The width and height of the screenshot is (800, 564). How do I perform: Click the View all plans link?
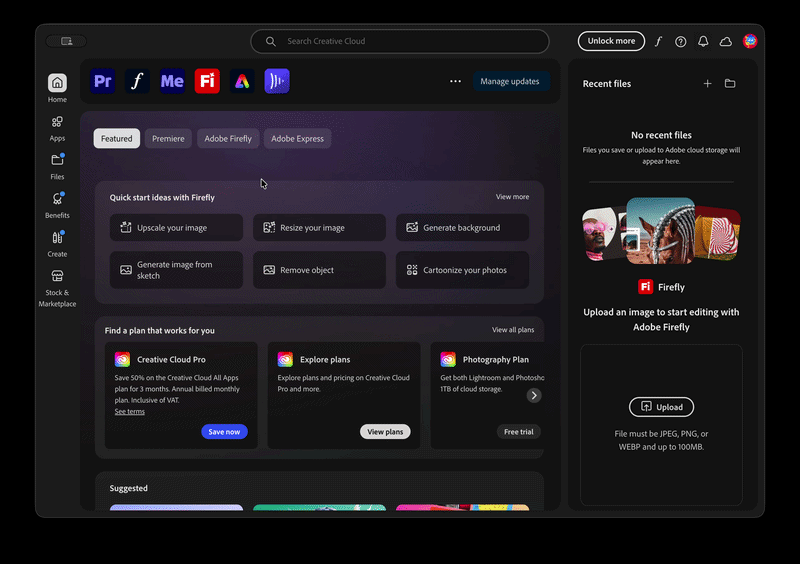[513, 330]
